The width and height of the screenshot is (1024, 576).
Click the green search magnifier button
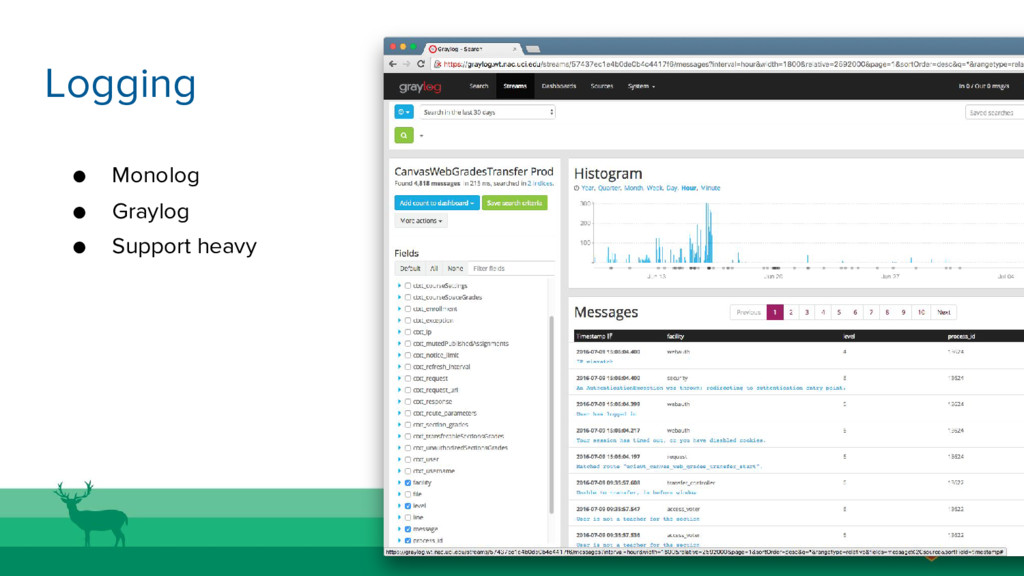[404, 135]
